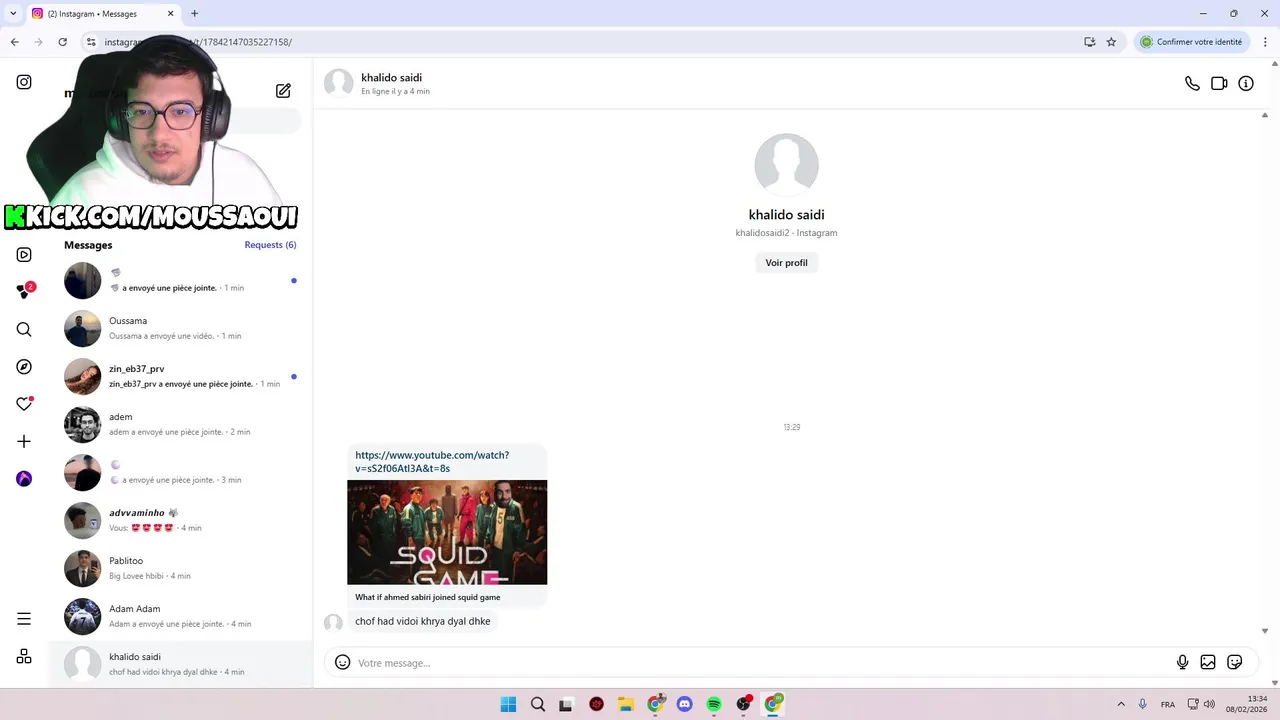
Task: Open the Also from Meta icon
Action: pos(24,656)
